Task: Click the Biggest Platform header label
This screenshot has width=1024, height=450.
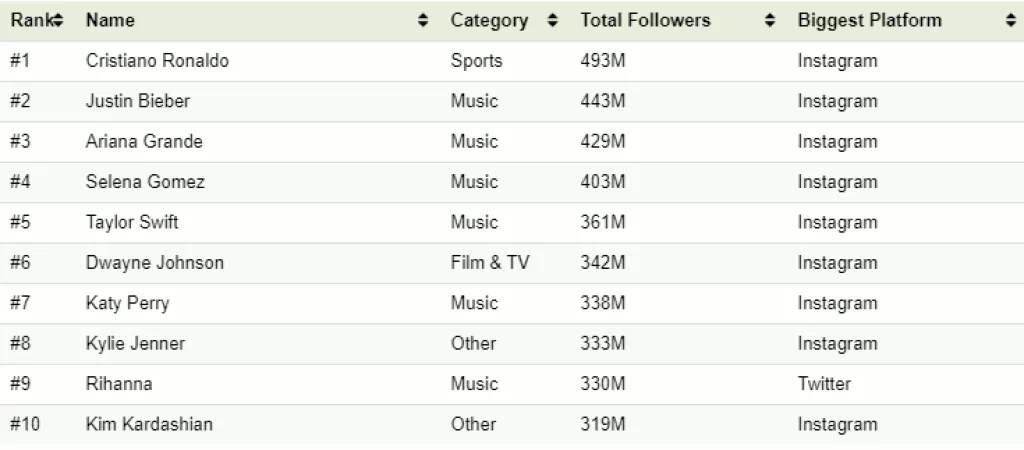Action: pyautogui.click(x=869, y=21)
